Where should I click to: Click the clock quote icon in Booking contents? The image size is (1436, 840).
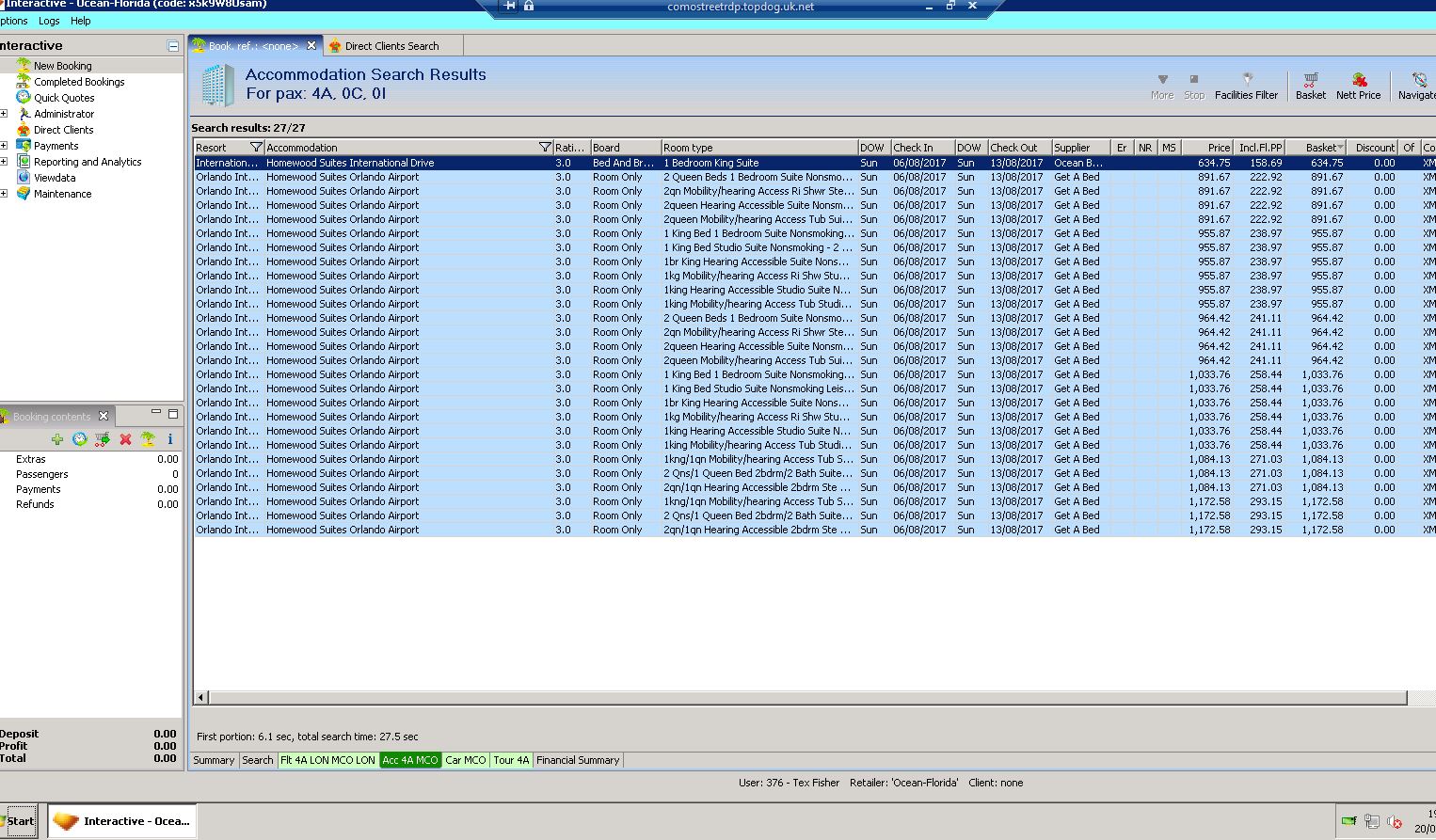click(x=80, y=439)
